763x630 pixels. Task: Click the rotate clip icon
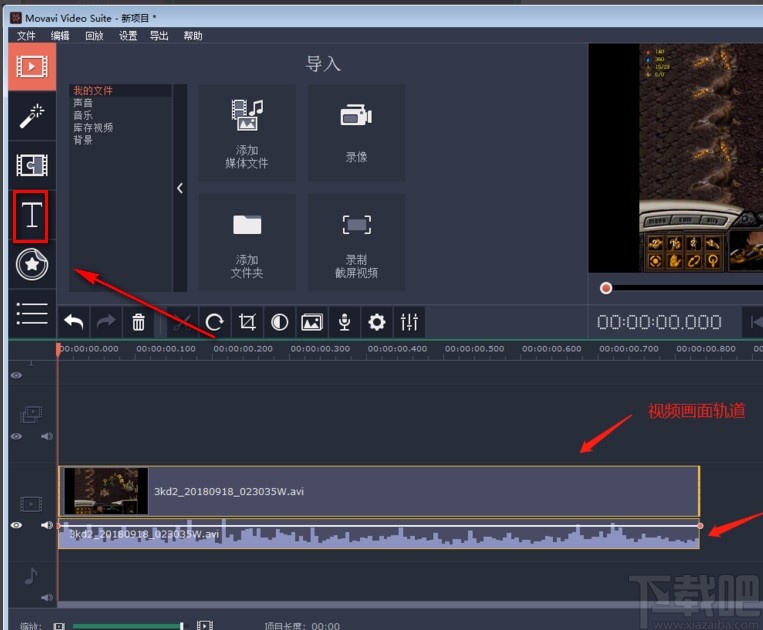coord(214,322)
